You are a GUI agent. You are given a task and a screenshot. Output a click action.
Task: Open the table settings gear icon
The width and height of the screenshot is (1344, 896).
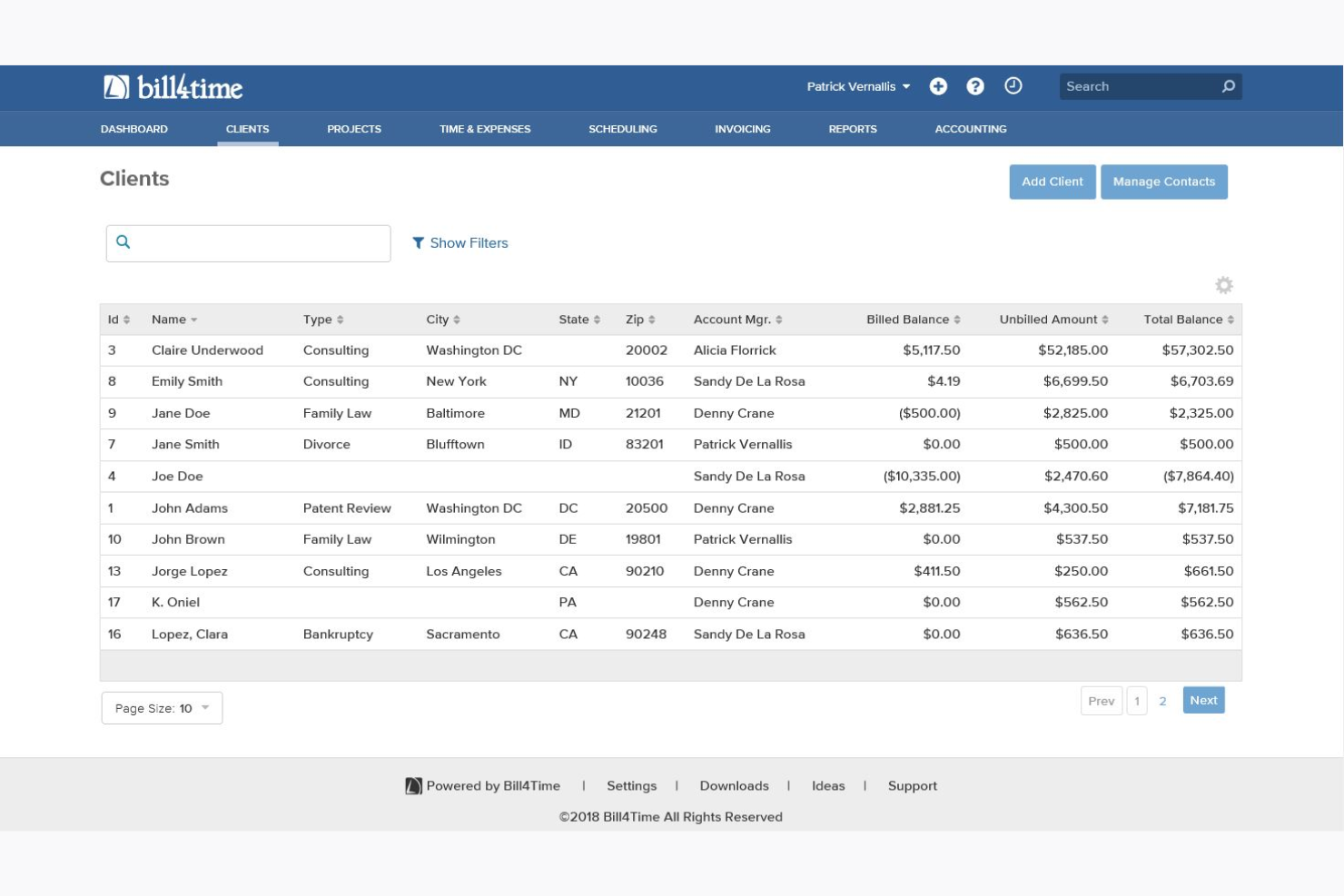point(1224,285)
